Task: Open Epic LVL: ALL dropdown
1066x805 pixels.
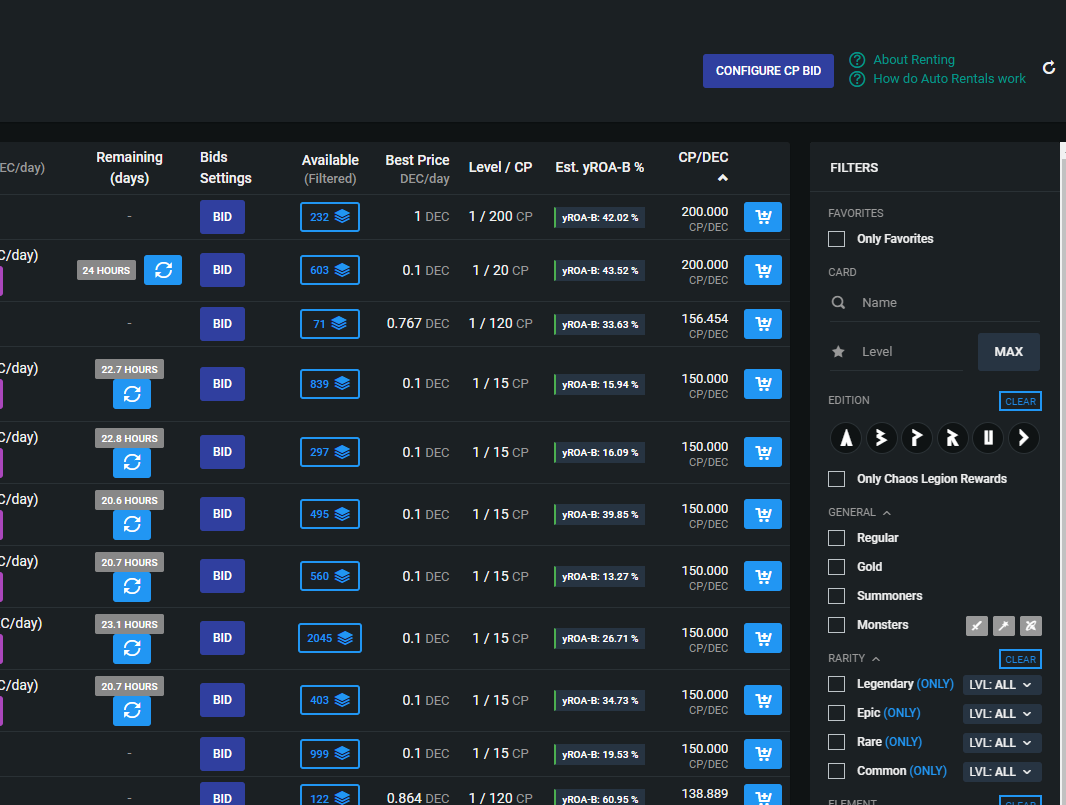Action: (1001, 714)
